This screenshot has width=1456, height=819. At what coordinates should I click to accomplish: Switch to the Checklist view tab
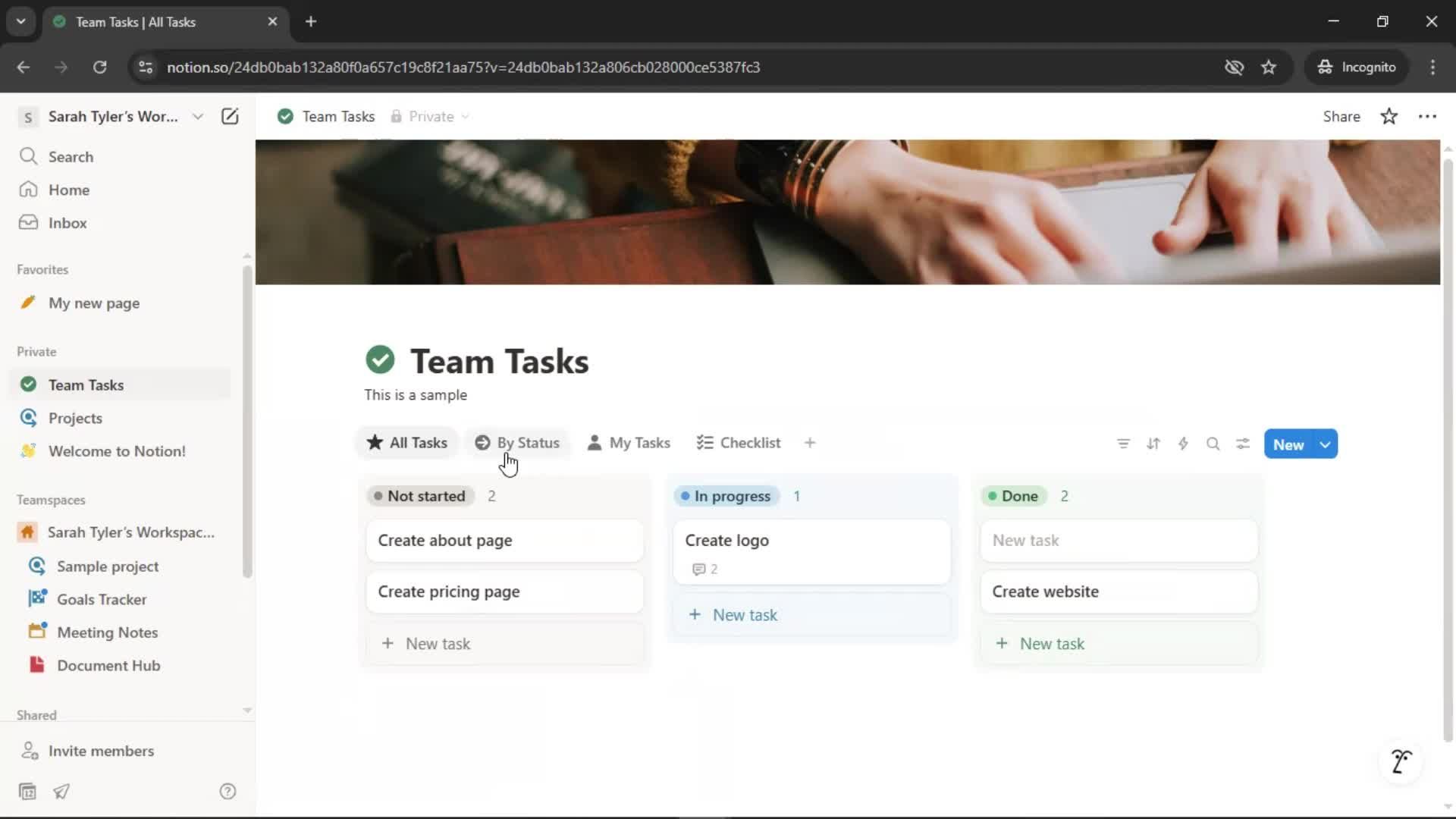pyautogui.click(x=739, y=443)
